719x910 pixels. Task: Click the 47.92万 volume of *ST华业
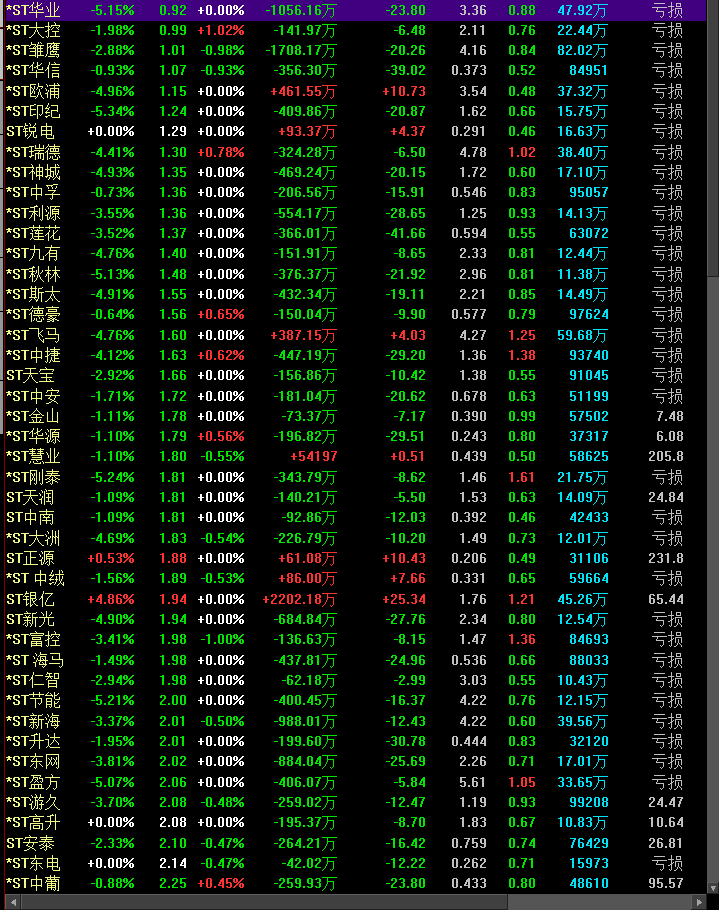pos(582,10)
